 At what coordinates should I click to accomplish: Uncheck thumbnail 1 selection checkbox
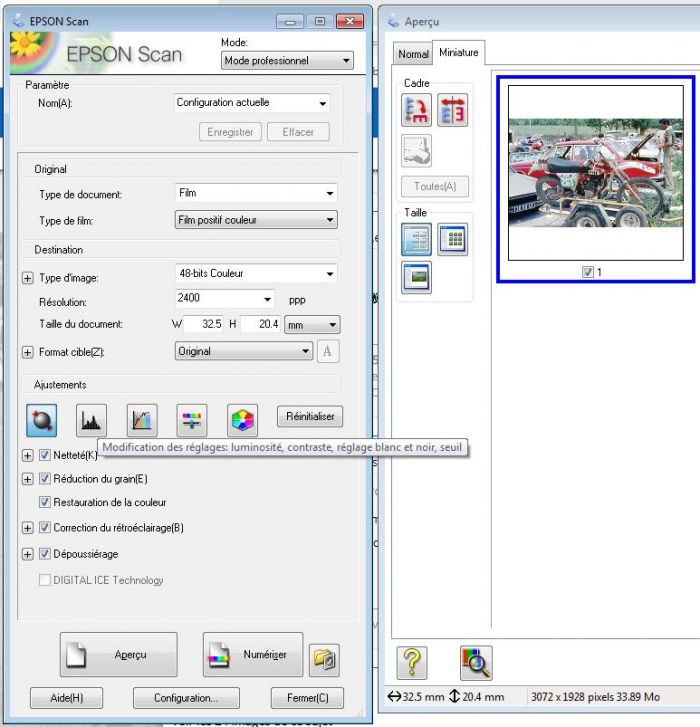(587, 272)
